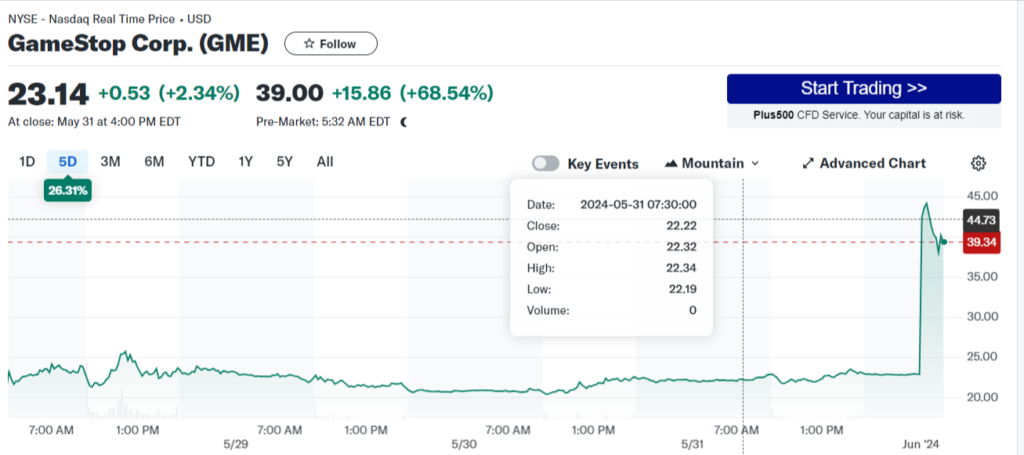
Task: Select the 1D time range tab
Action: pos(28,162)
